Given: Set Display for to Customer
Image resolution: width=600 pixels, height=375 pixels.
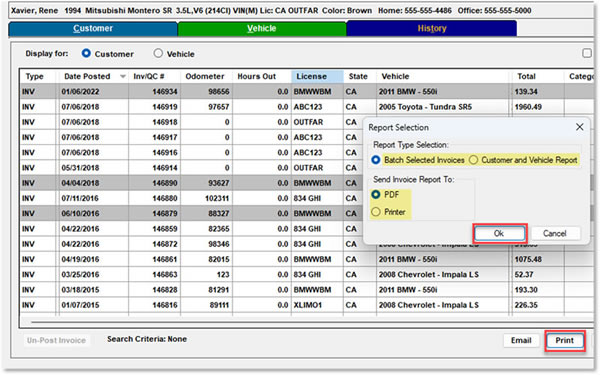Looking at the screenshot, I should pyautogui.click(x=108, y=54).
